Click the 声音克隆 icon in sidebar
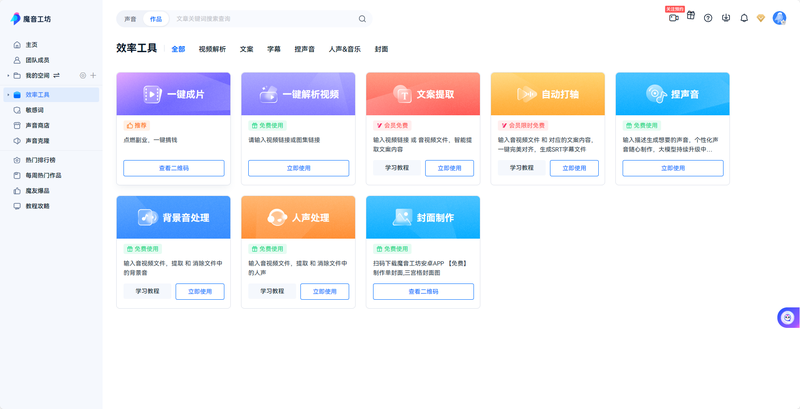This screenshot has height=409, width=800. coord(17,141)
